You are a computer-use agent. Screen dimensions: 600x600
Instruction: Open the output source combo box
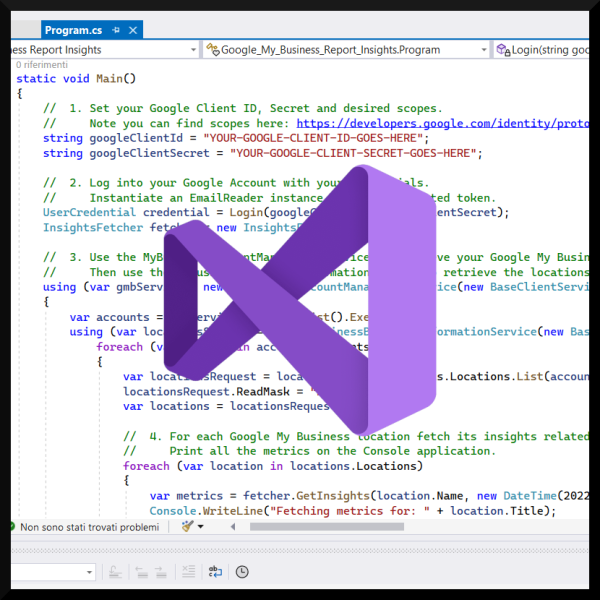tap(54, 572)
